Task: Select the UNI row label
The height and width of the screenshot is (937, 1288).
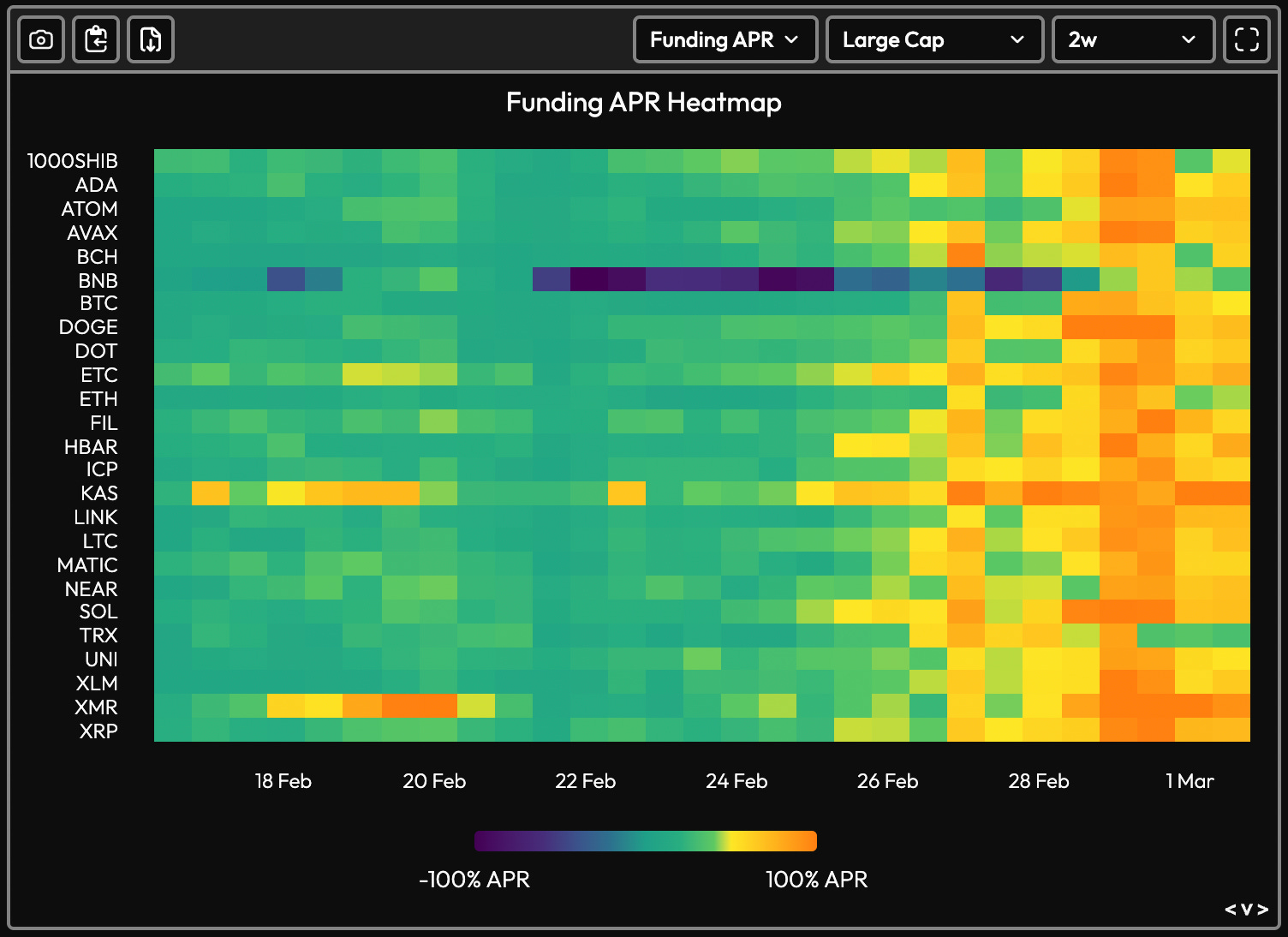Action: [101, 659]
